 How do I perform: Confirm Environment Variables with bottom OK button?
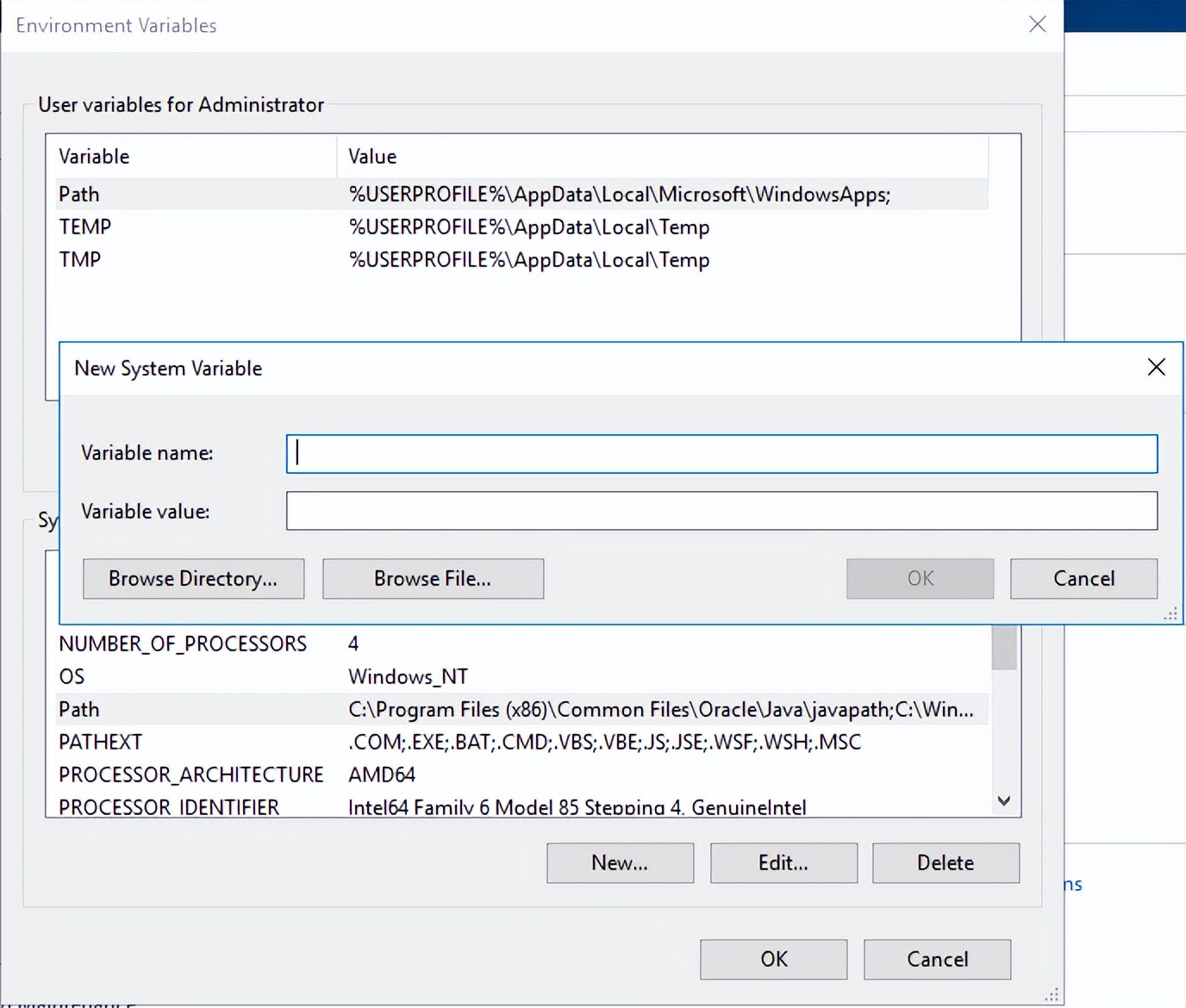pyautogui.click(x=773, y=959)
